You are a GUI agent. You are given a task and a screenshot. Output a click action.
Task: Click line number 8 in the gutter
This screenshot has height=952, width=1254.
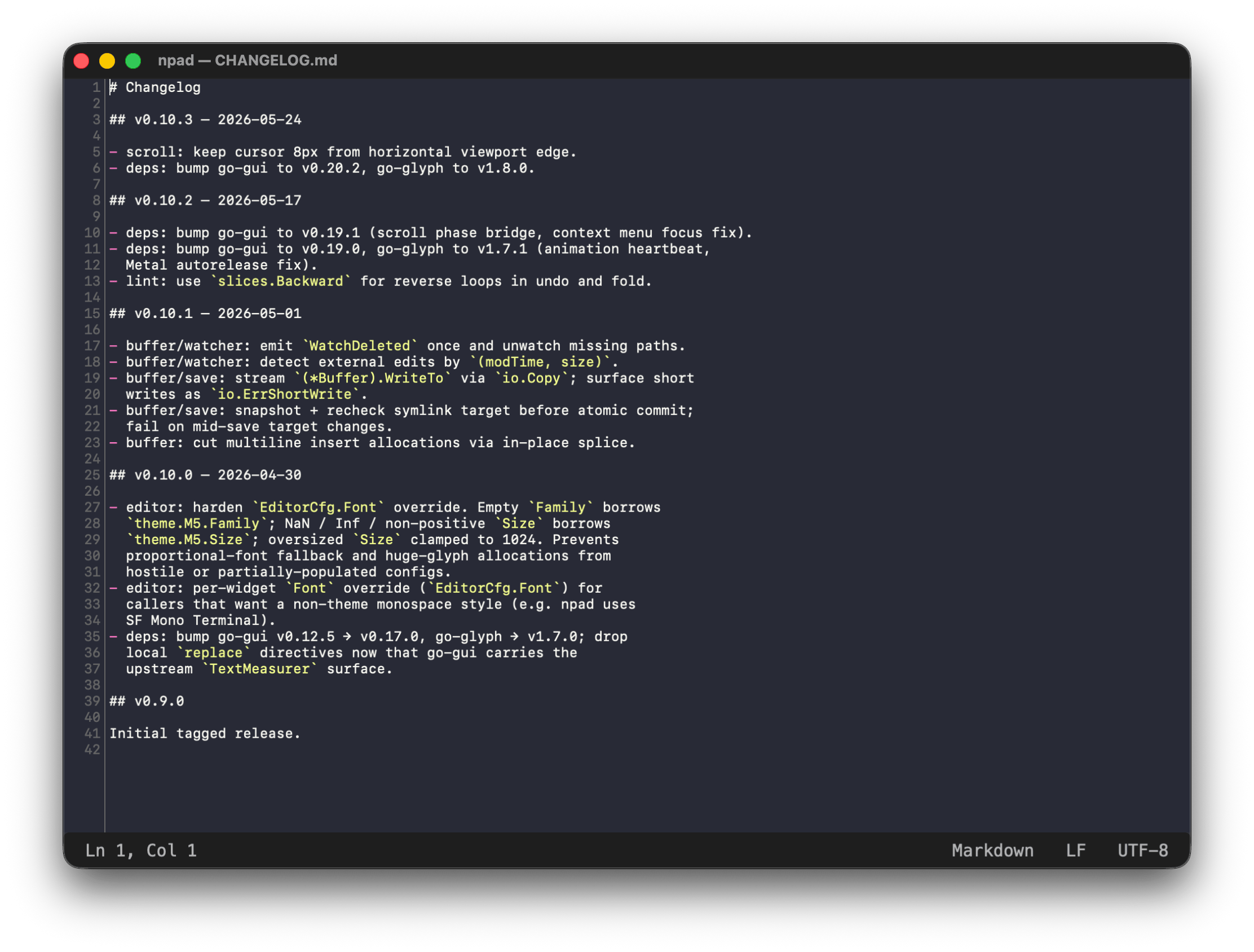click(96, 200)
